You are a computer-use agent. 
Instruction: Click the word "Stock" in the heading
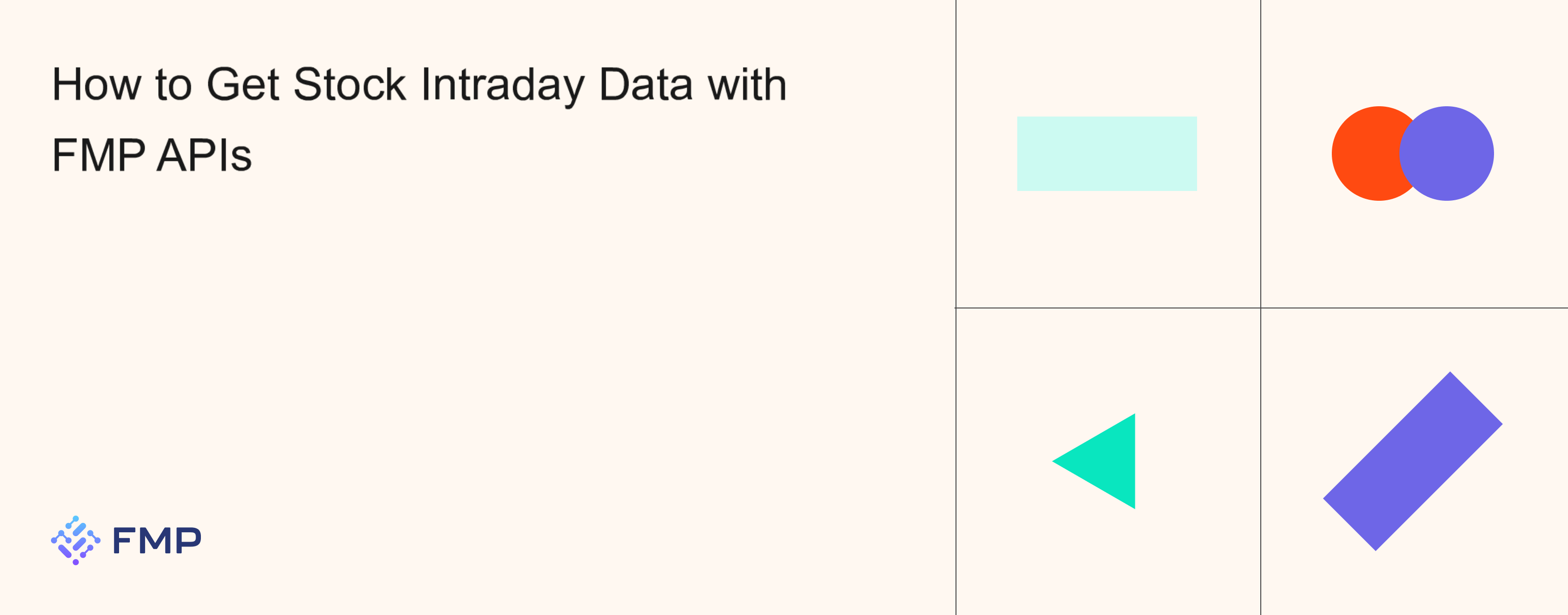pos(349,84)
